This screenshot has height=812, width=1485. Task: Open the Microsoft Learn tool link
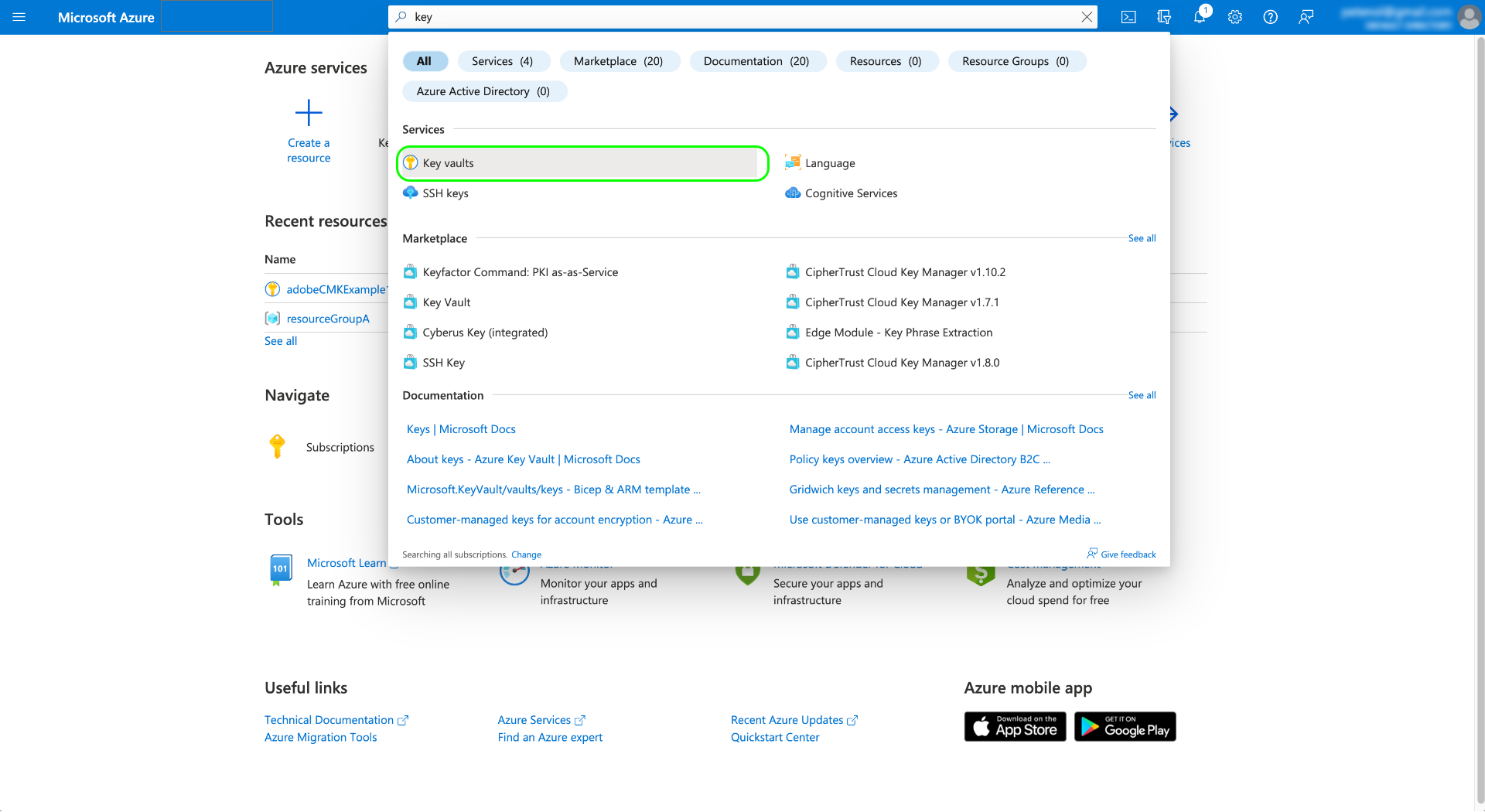[x=346, y=563]
